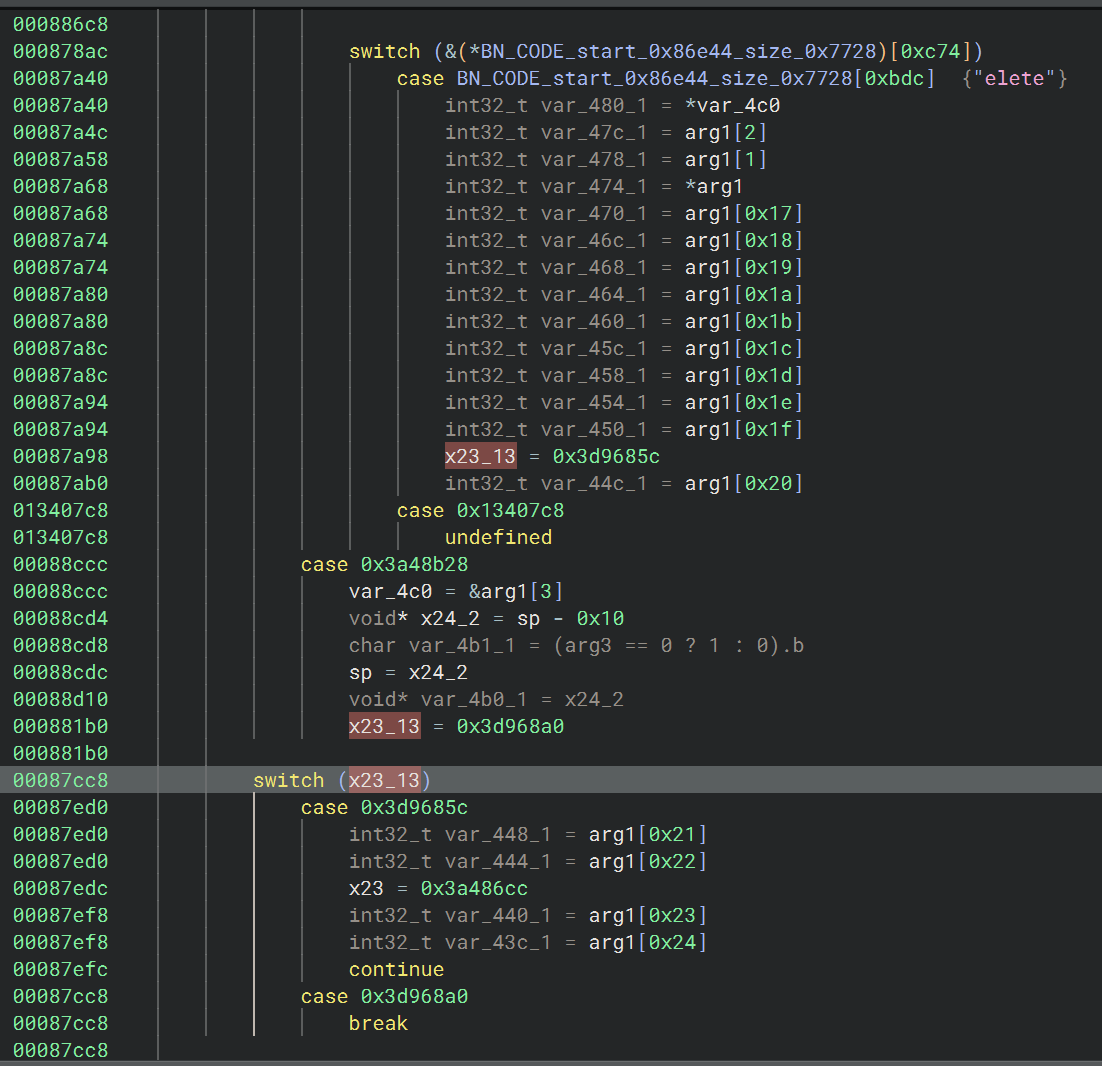The height and width of the screenshot is (1066, 1102).
Task: Click the address 000878ac in the gutter
Action: (60, 51)
